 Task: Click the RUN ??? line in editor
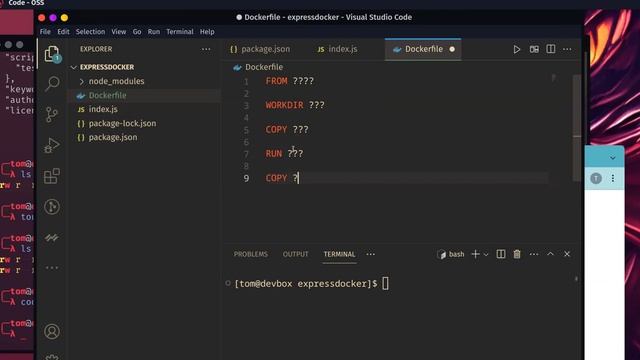coord(284,154)
